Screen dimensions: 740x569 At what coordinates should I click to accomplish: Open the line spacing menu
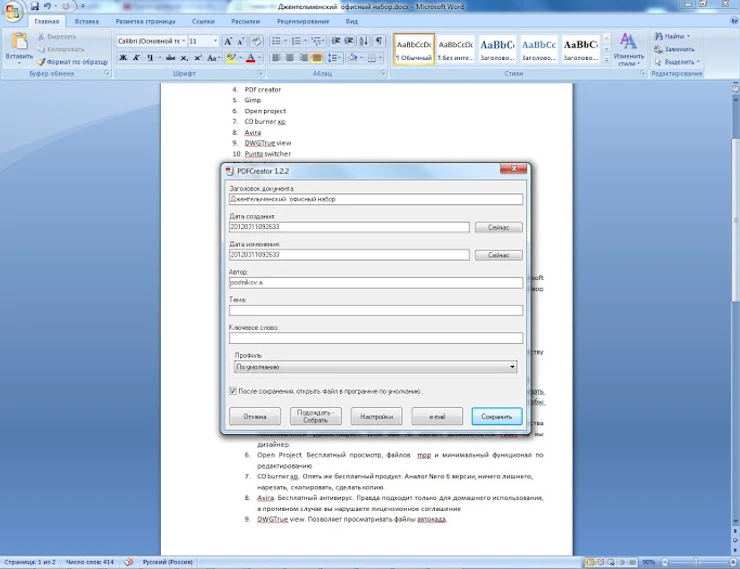pyautogui.click(x=334, y=58)
